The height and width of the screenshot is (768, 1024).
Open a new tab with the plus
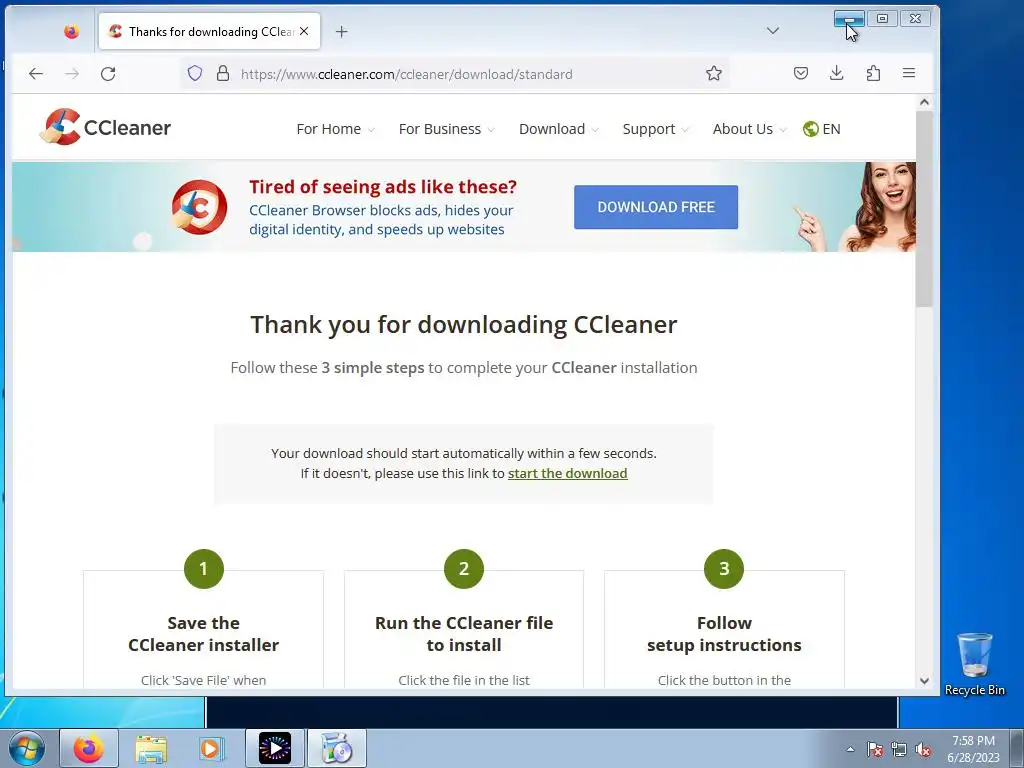pos(342,31)
